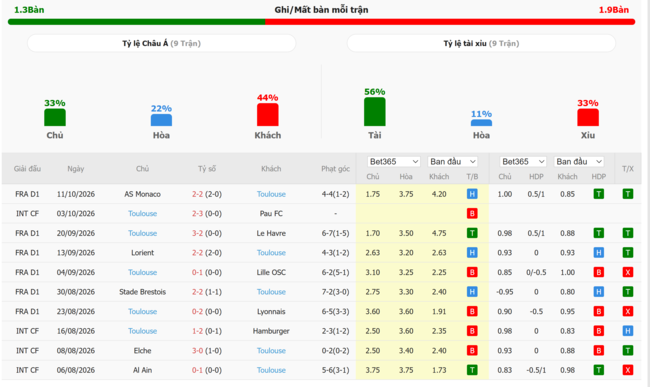The height and width of the screenshot is (387, 650).
Task: Click the red X badge in Lille OSC row
Action: 628,272
